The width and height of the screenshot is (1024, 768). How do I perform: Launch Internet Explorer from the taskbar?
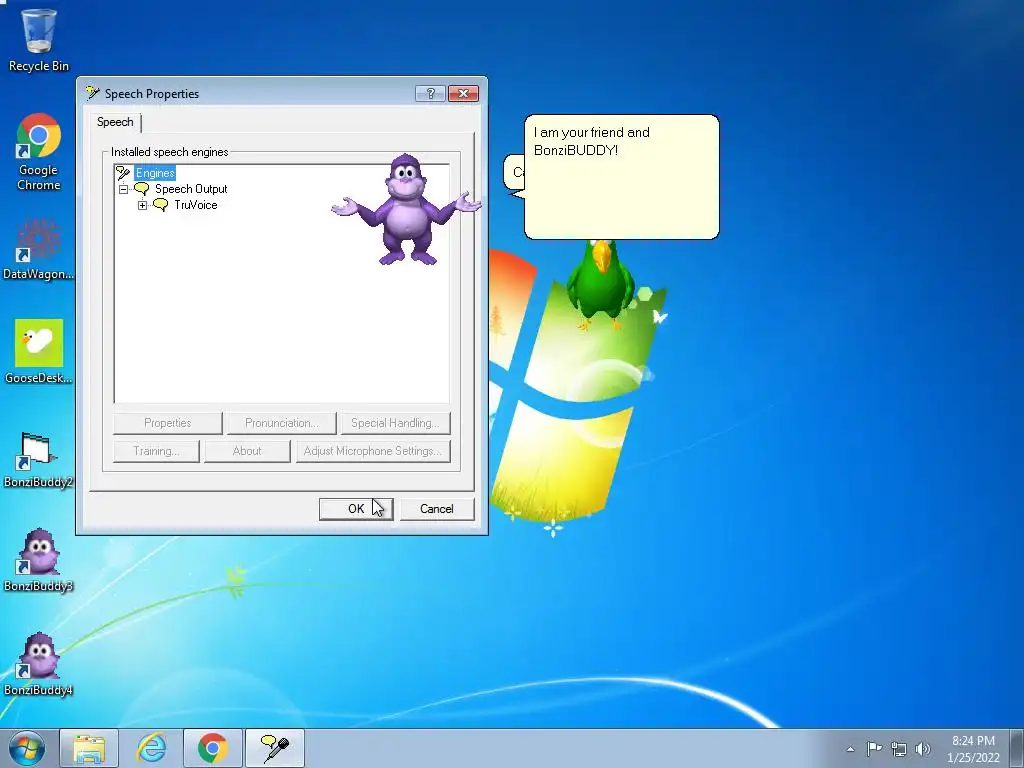151,748
